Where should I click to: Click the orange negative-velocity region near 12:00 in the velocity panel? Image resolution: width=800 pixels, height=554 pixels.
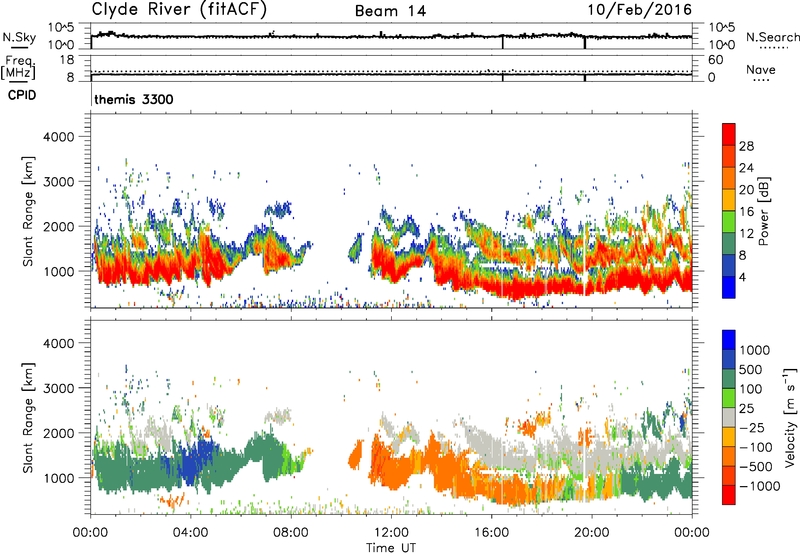tap(398, 467)
